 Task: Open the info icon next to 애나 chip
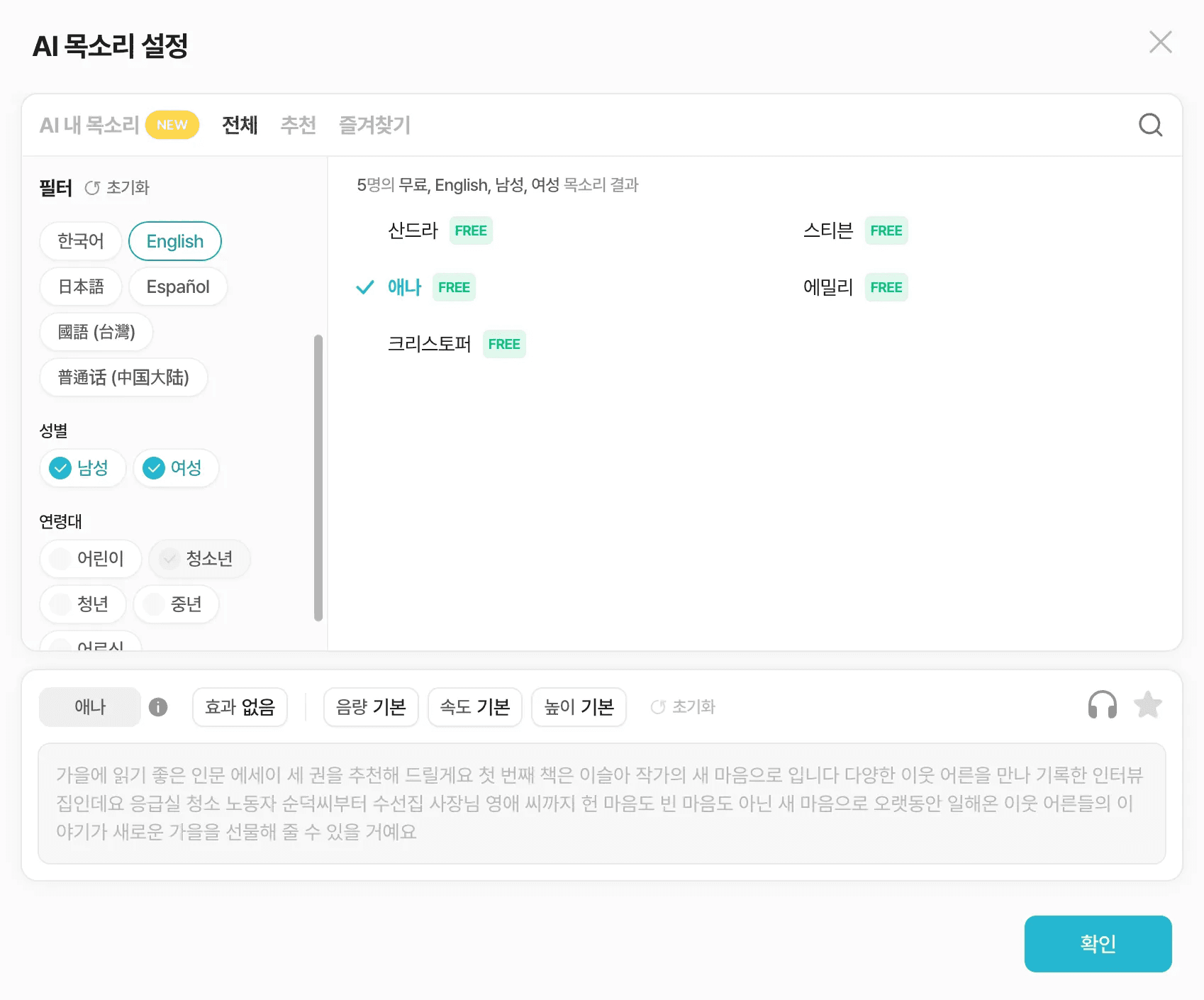[x=159, y=706]
